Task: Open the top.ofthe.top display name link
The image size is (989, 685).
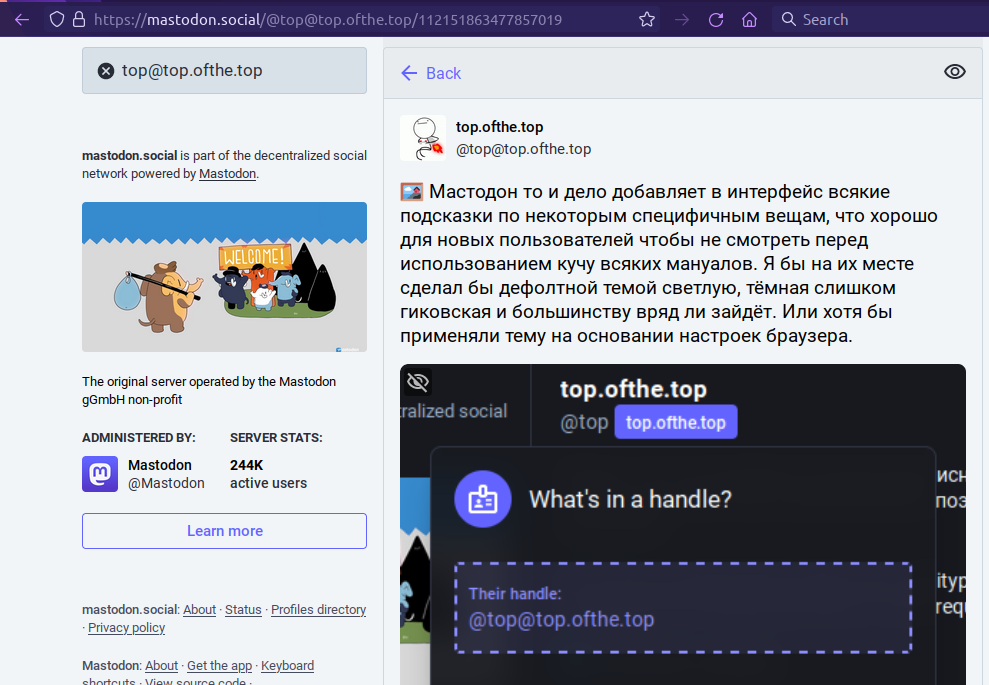Action: (500, 127)
